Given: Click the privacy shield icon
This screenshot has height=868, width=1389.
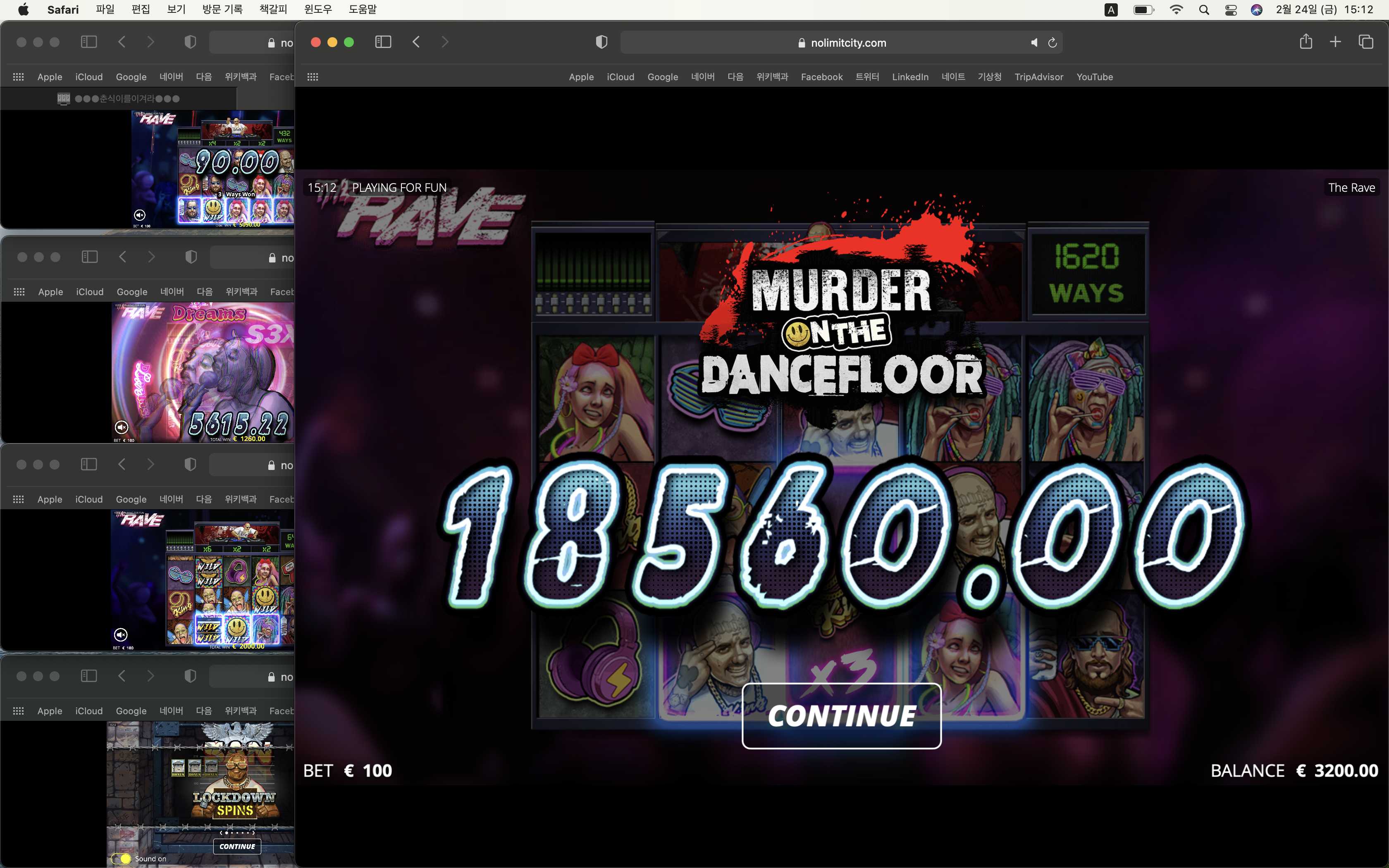Looking at the screenshot, I should click(601, 42).
